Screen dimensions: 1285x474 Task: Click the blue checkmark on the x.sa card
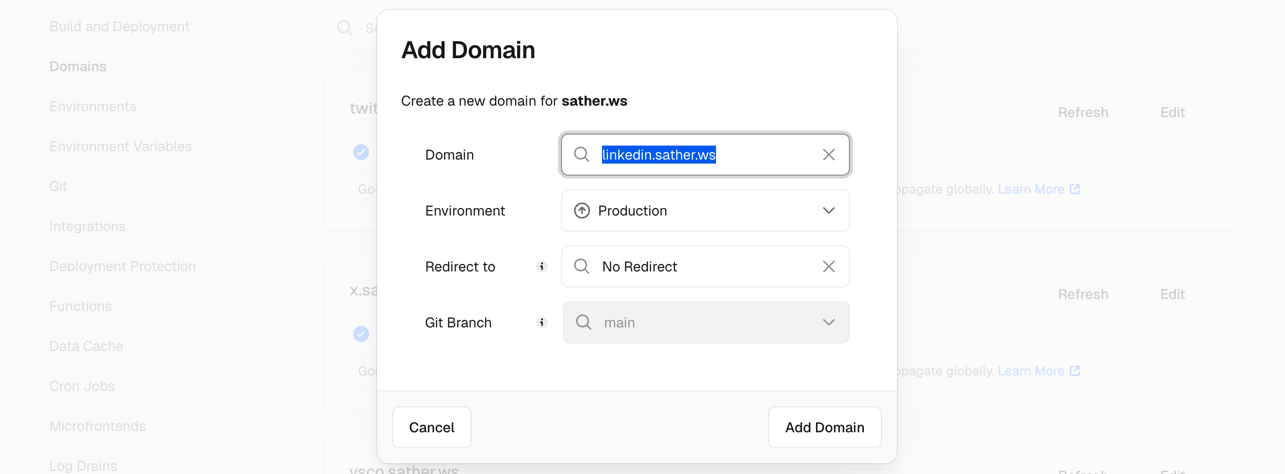[x=361, y=334]
